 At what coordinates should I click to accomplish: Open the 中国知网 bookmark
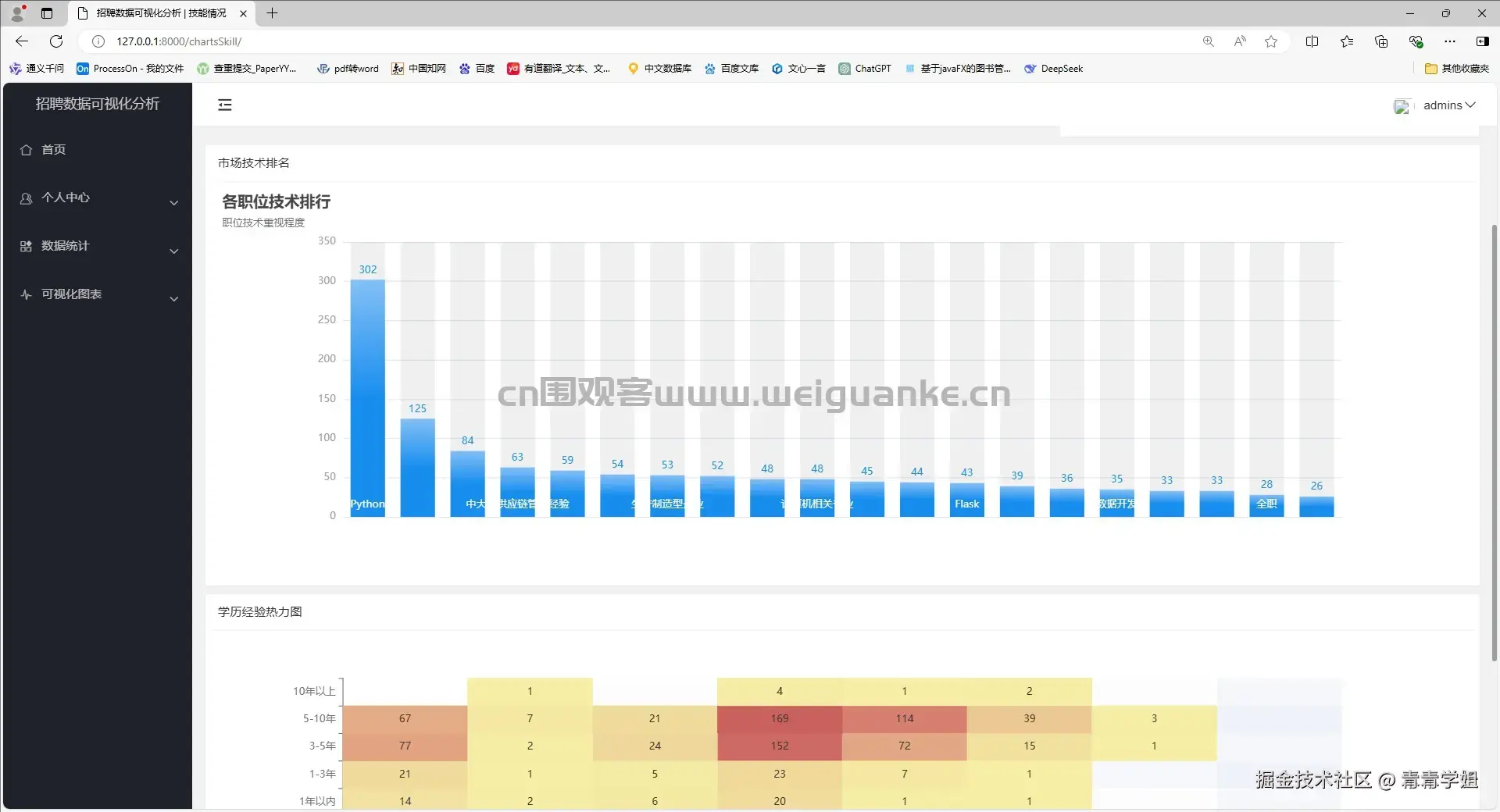(x=419, y=69)
